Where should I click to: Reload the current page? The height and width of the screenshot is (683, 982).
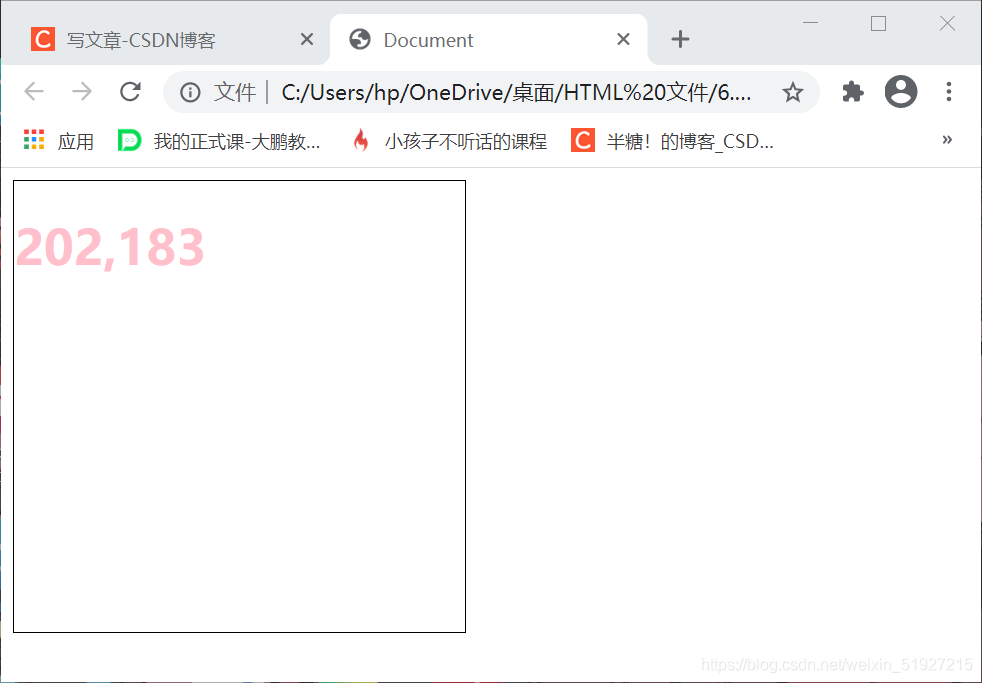click(130, 92)
